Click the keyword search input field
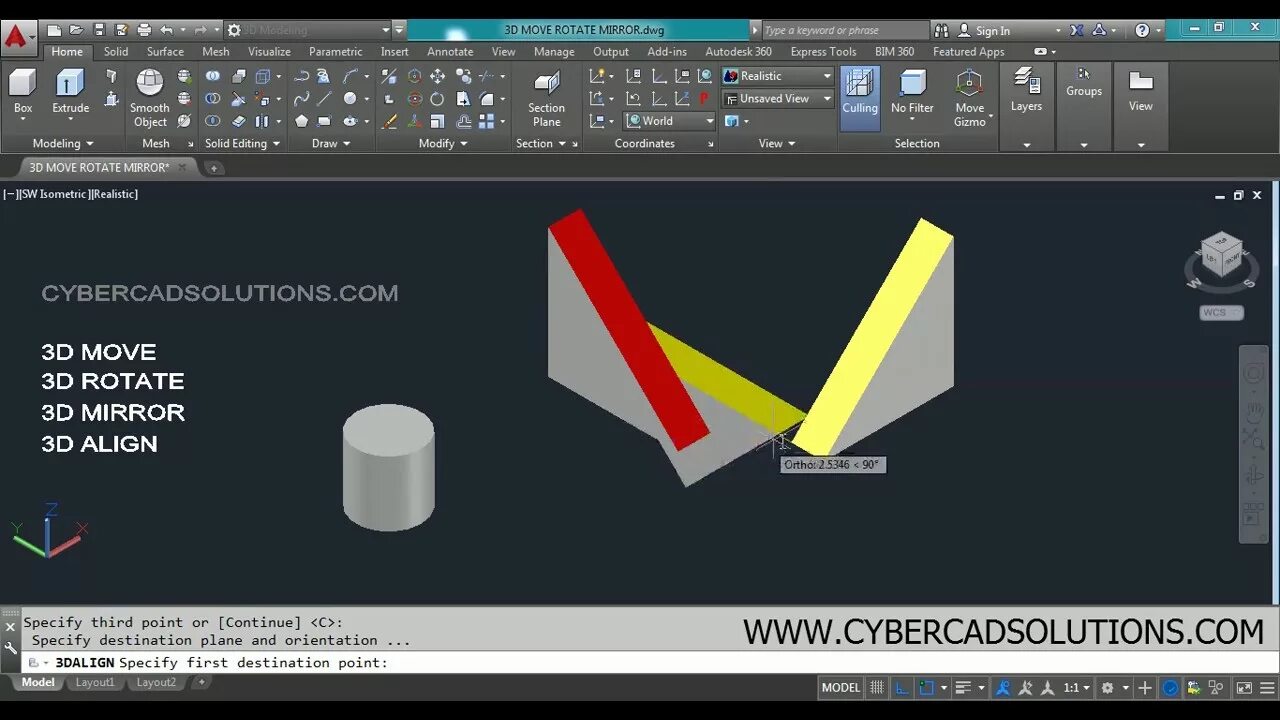The width and height of the screenshot is (1280, 720). coord(846,30)
